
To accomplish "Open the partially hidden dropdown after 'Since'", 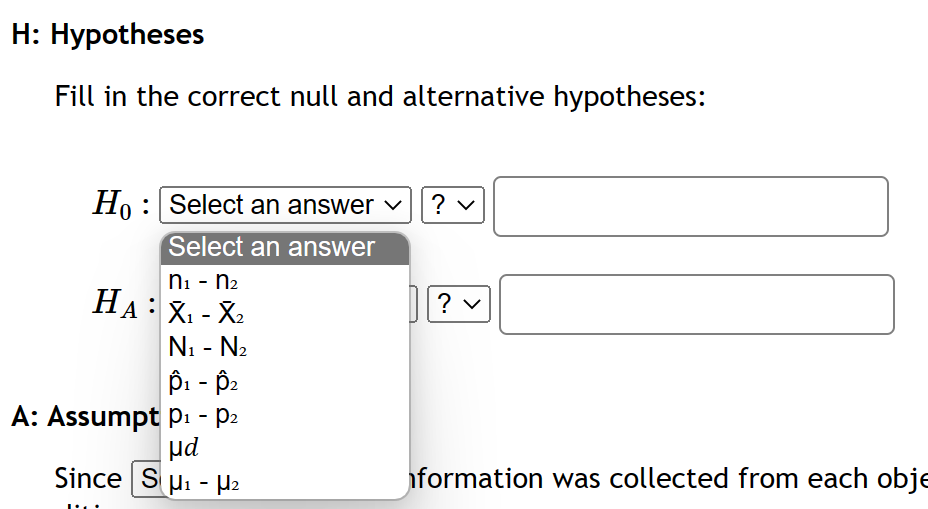I will coord(145,479).
